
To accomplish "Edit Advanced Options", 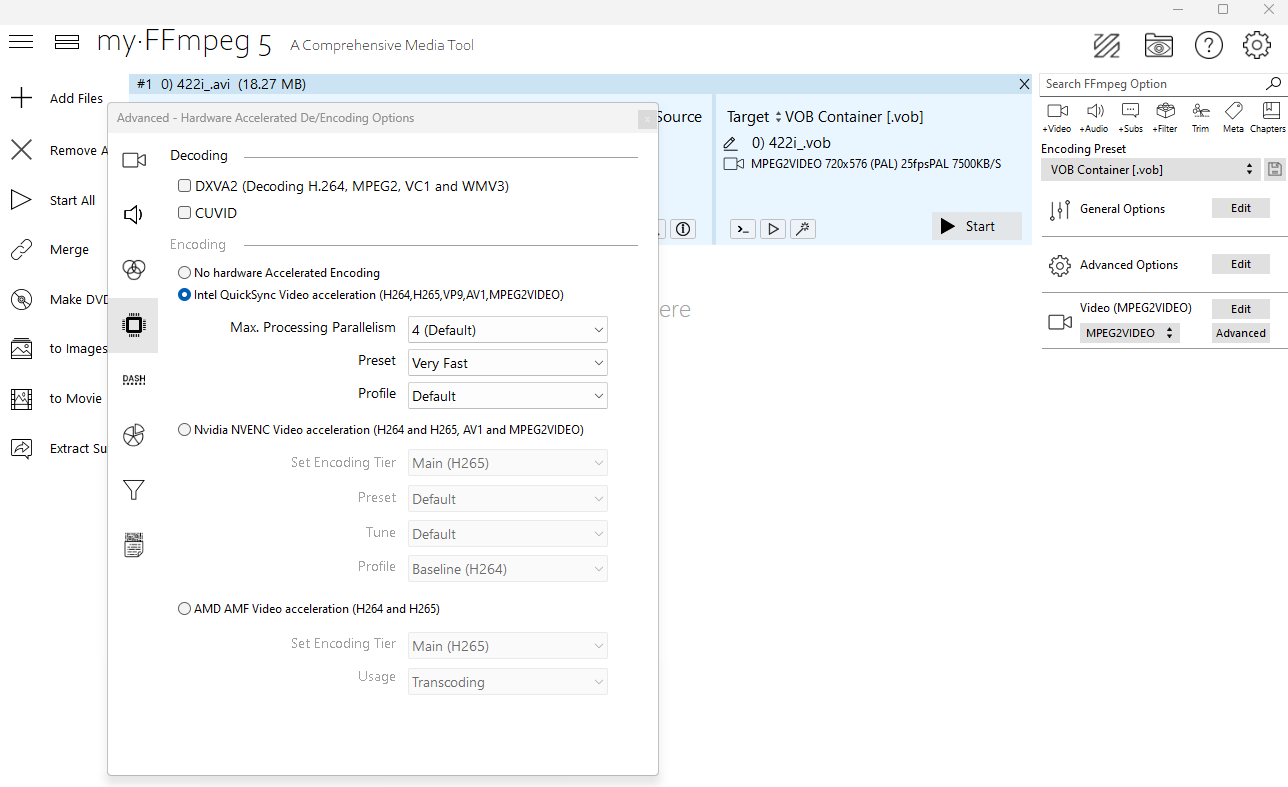I will pos(1241,264).
